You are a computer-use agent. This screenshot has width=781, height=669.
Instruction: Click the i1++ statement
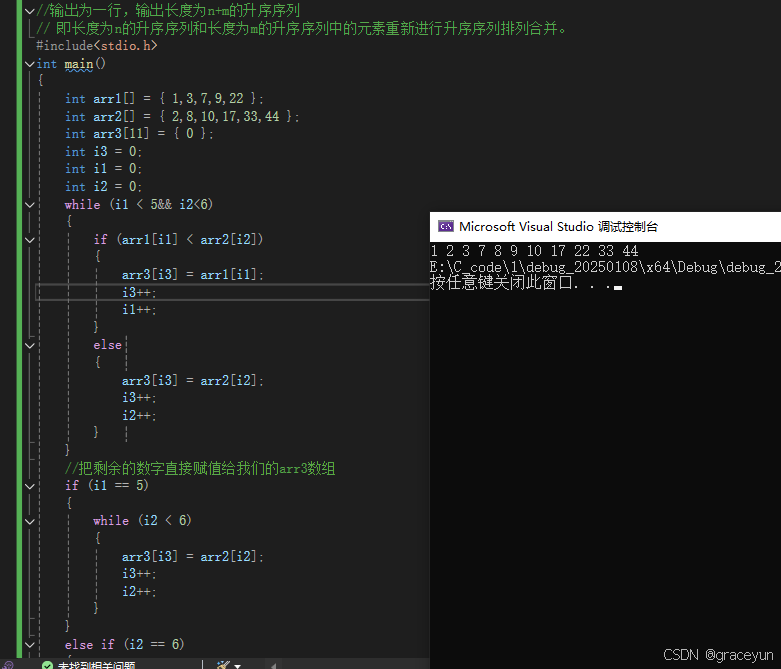click(x=139, y=310)
